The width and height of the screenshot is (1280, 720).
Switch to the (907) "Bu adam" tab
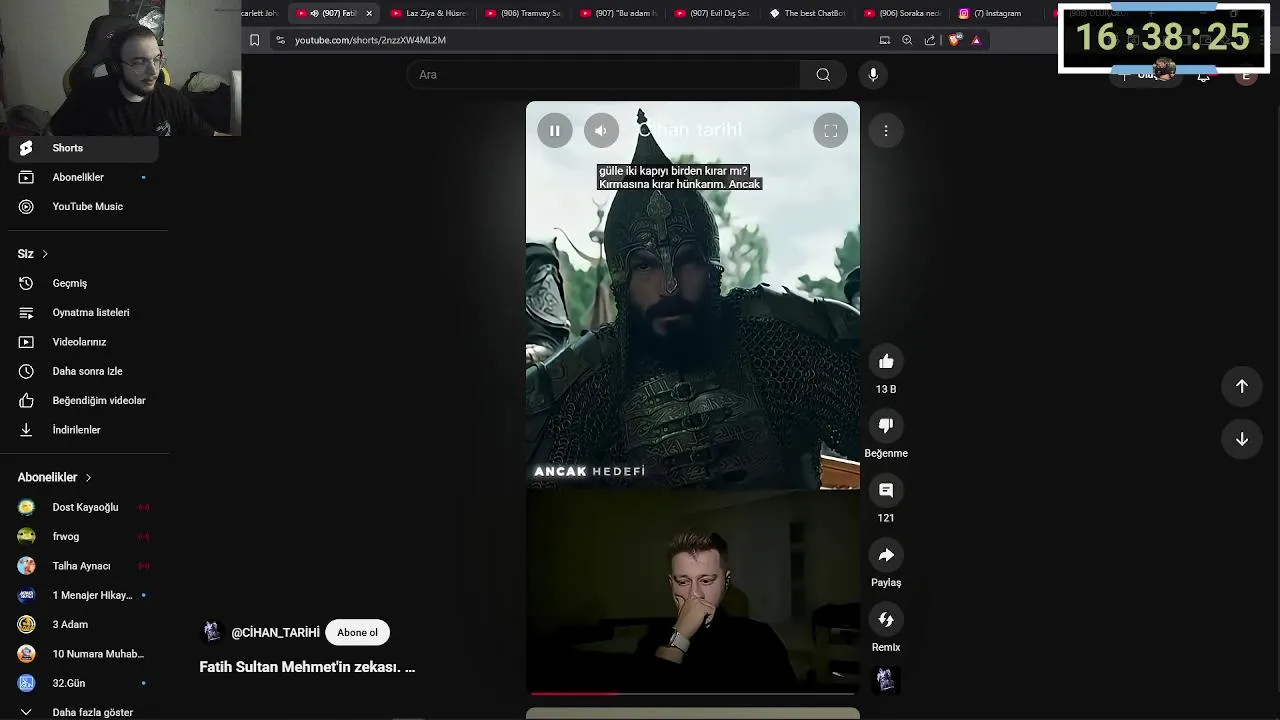(619, 13)
